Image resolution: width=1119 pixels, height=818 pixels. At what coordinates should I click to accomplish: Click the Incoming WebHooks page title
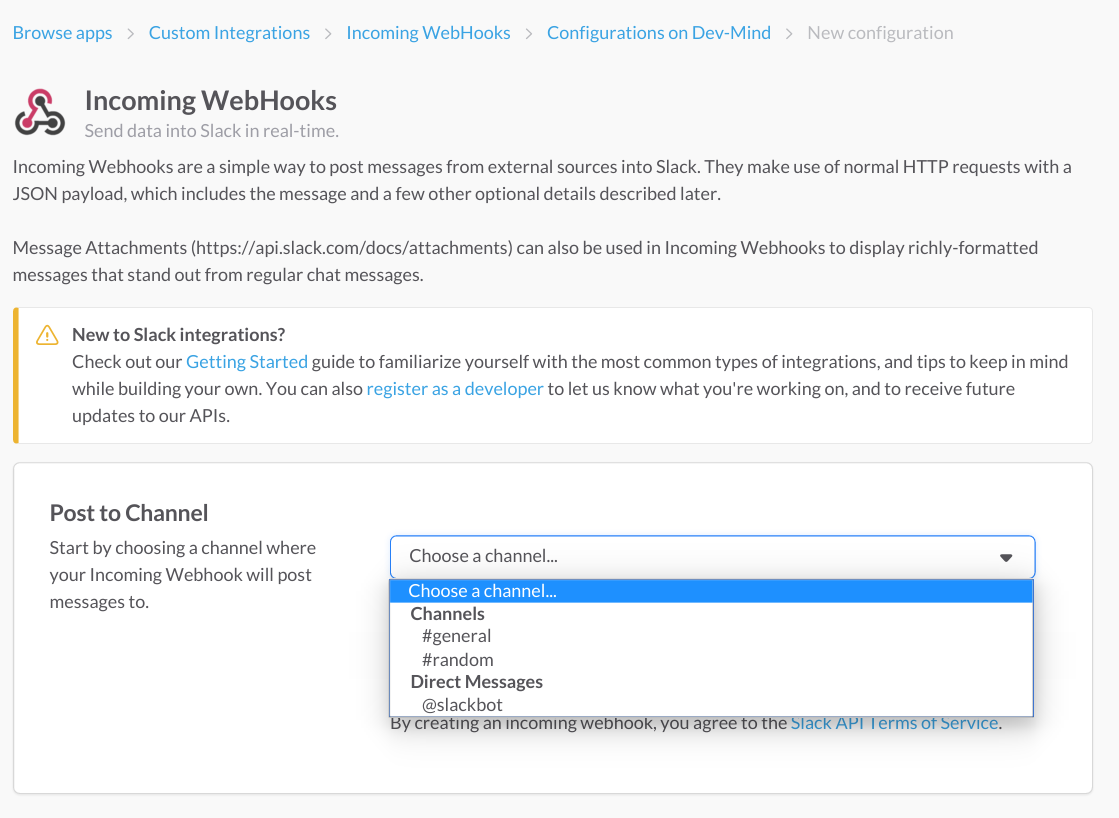(211, 101)
